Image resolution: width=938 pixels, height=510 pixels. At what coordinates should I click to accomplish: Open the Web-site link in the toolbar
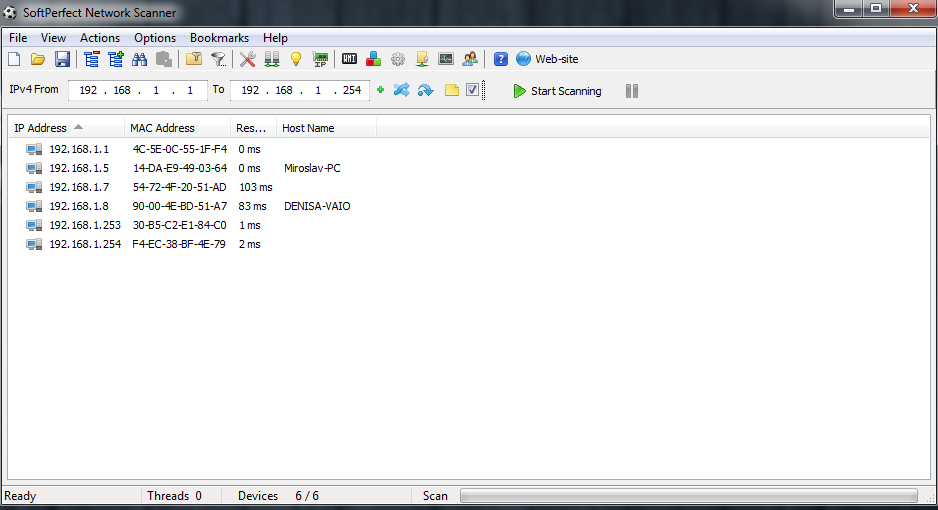[x=547, y=59]
